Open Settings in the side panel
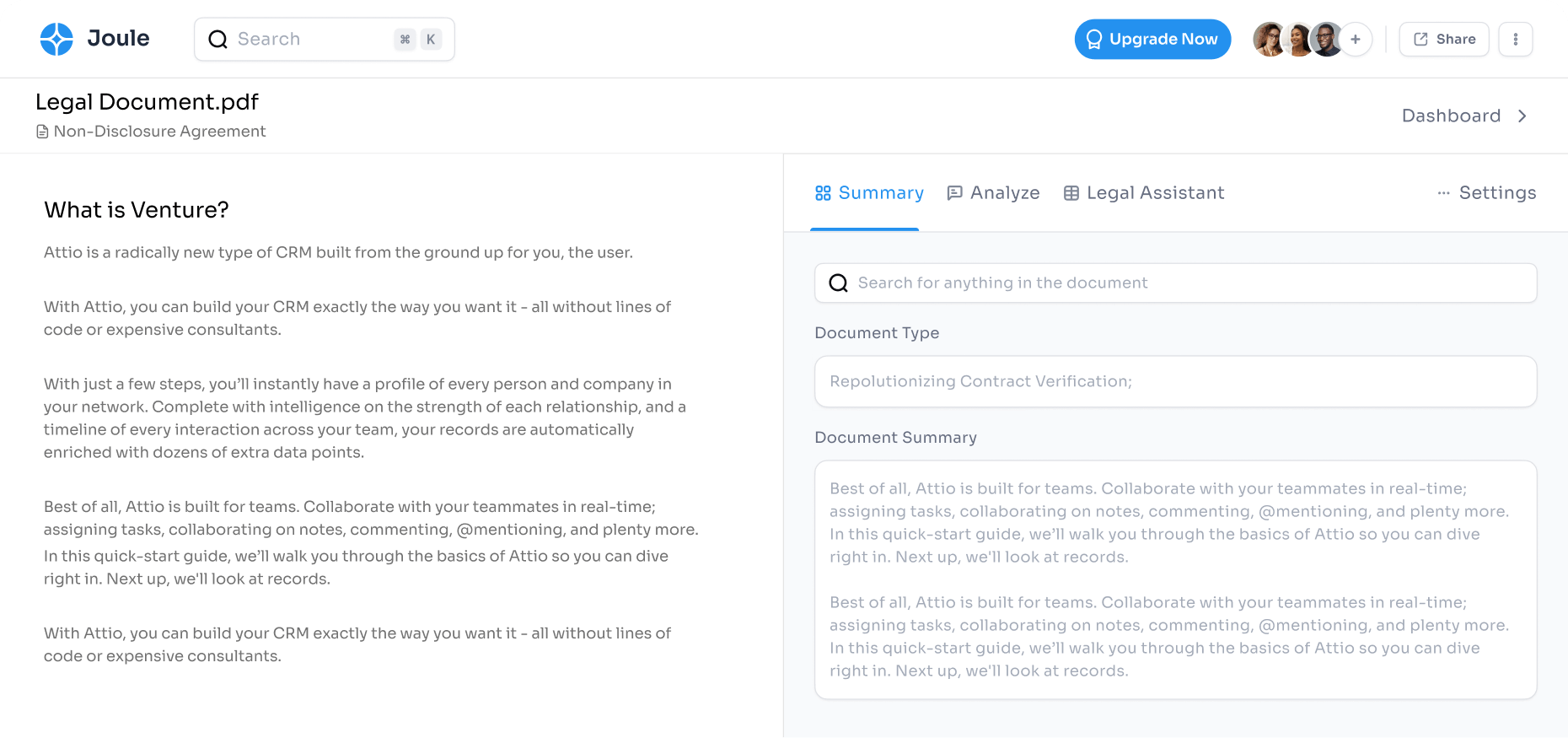Screen dimensions: 1568x738 [x=1497, y=193]
